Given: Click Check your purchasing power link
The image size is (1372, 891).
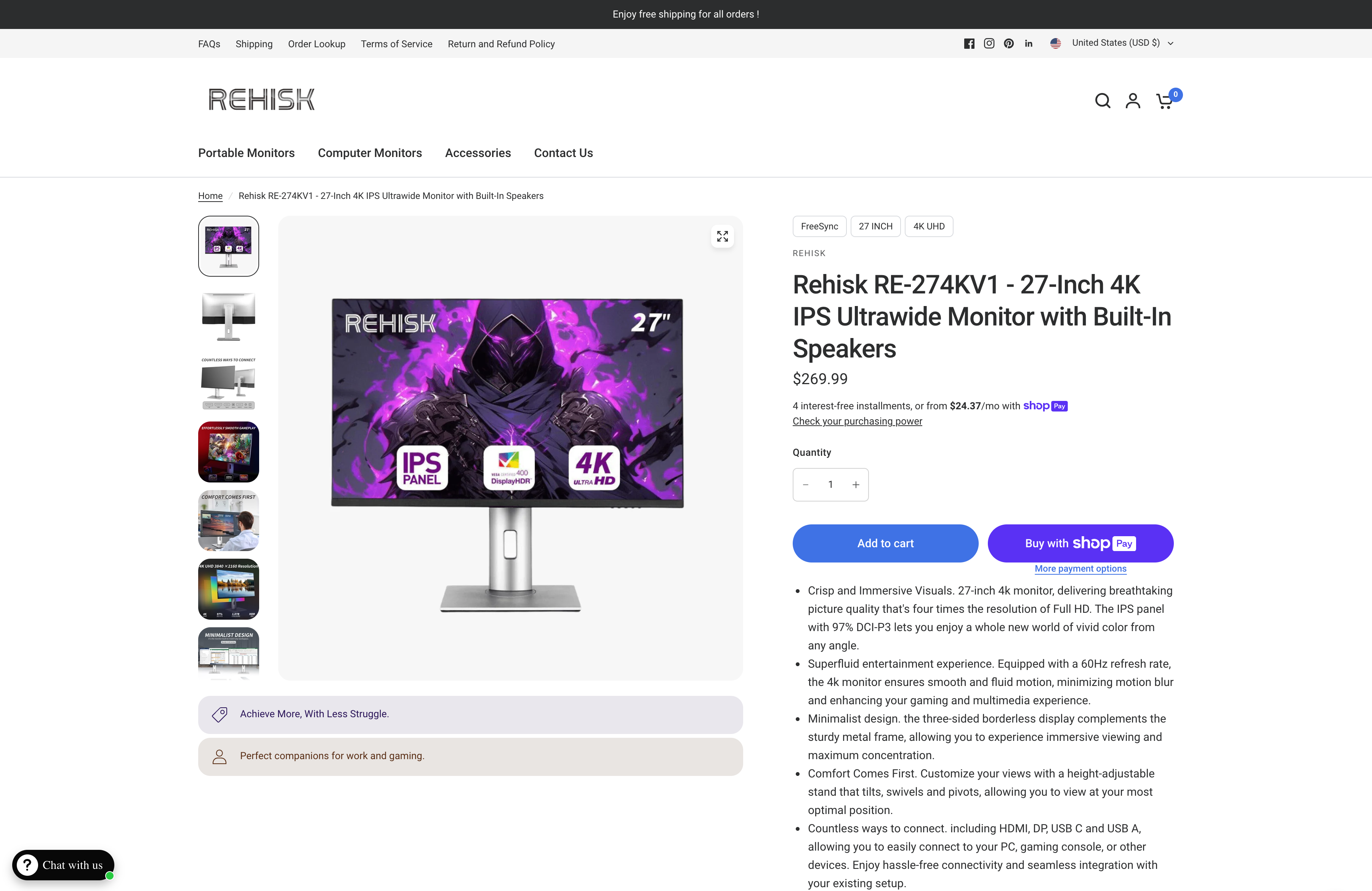Looking at the screenshot, I should pyautogui.click(x=857, y=421).
